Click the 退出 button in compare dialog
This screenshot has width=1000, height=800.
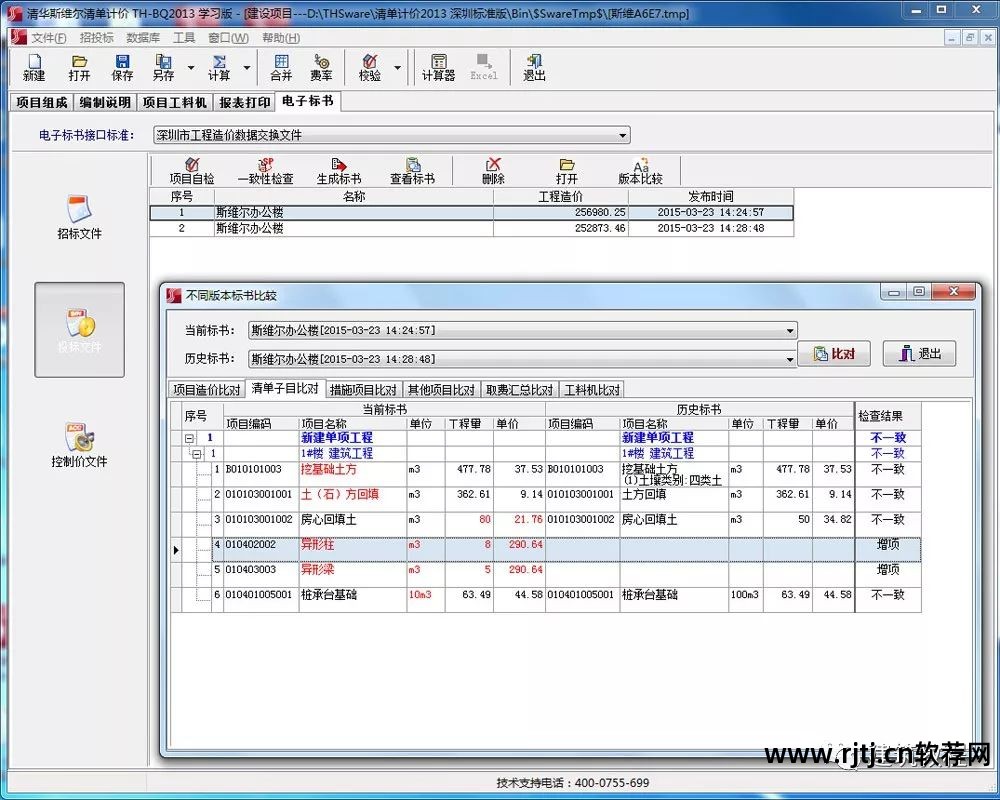919,354
